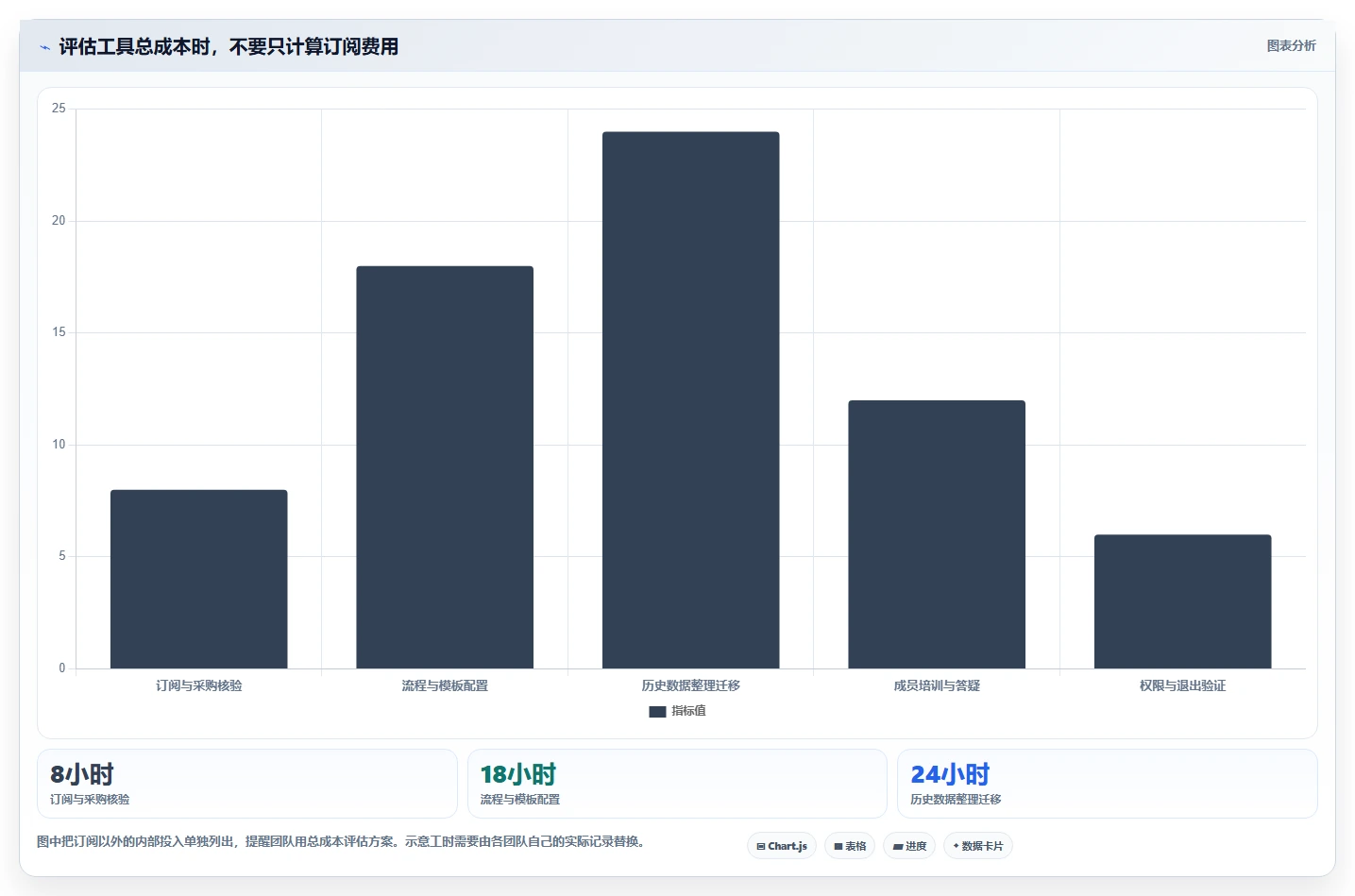Click the 流程与模板配置 bar
The height and width of the screenshot is (896, 1355).
coord(445,467)
